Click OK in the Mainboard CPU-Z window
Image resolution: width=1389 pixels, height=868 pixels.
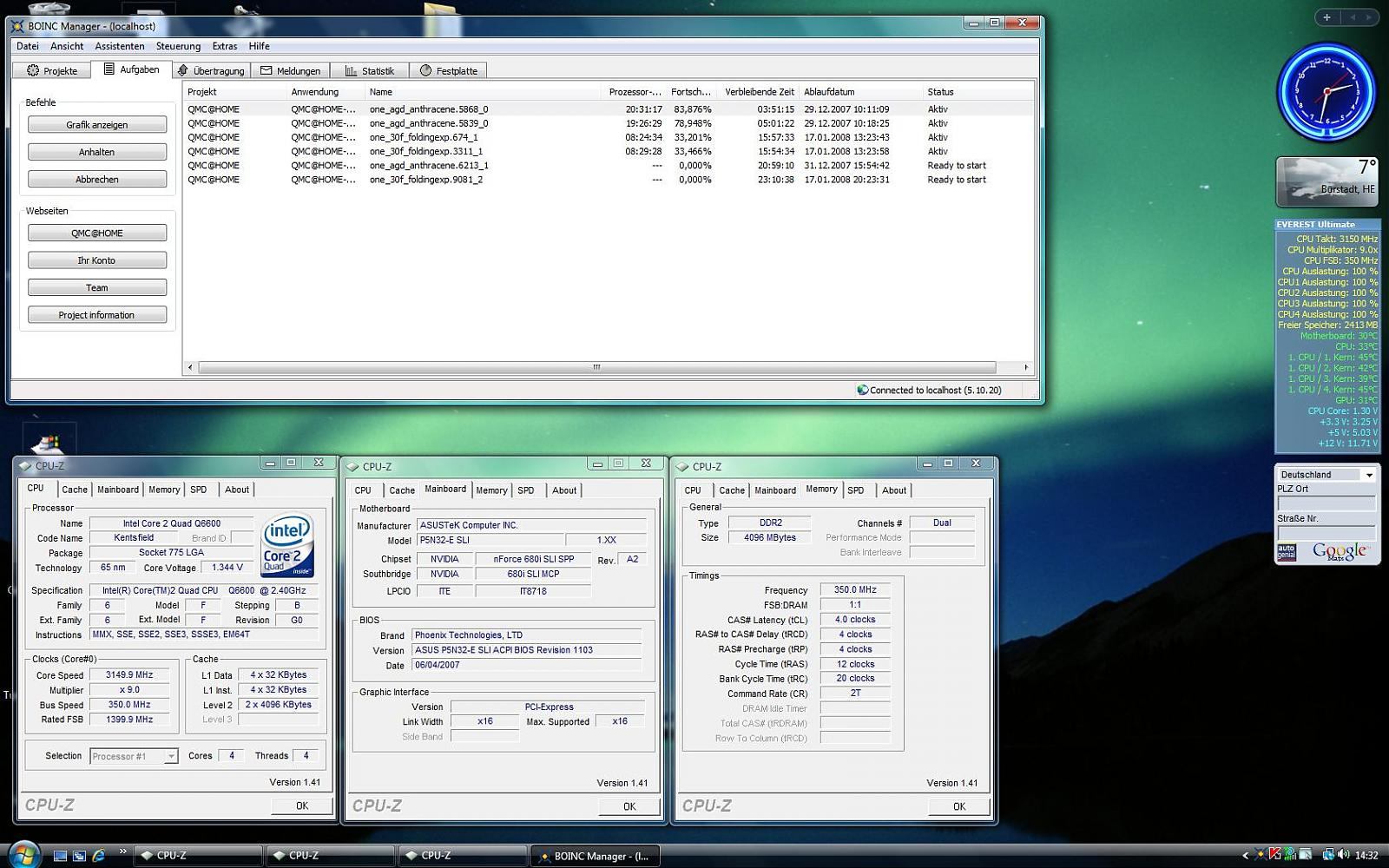coord(629,806)
